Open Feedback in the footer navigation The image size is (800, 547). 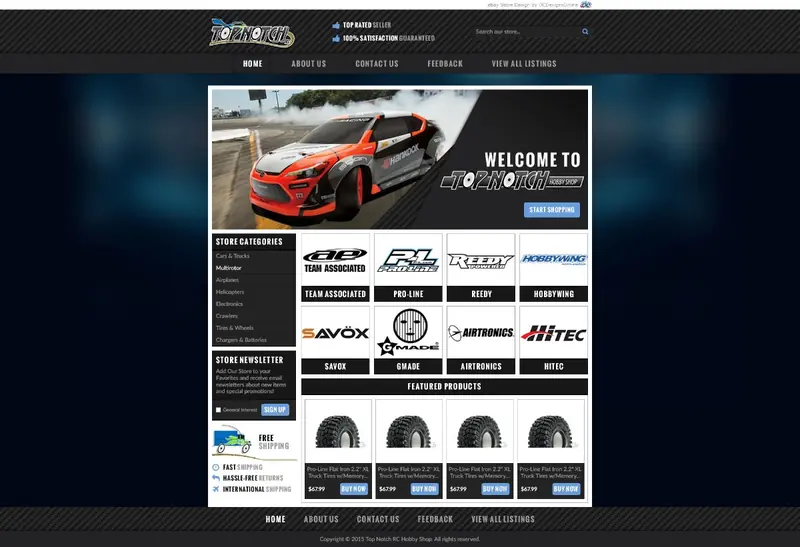click(435, 519)
